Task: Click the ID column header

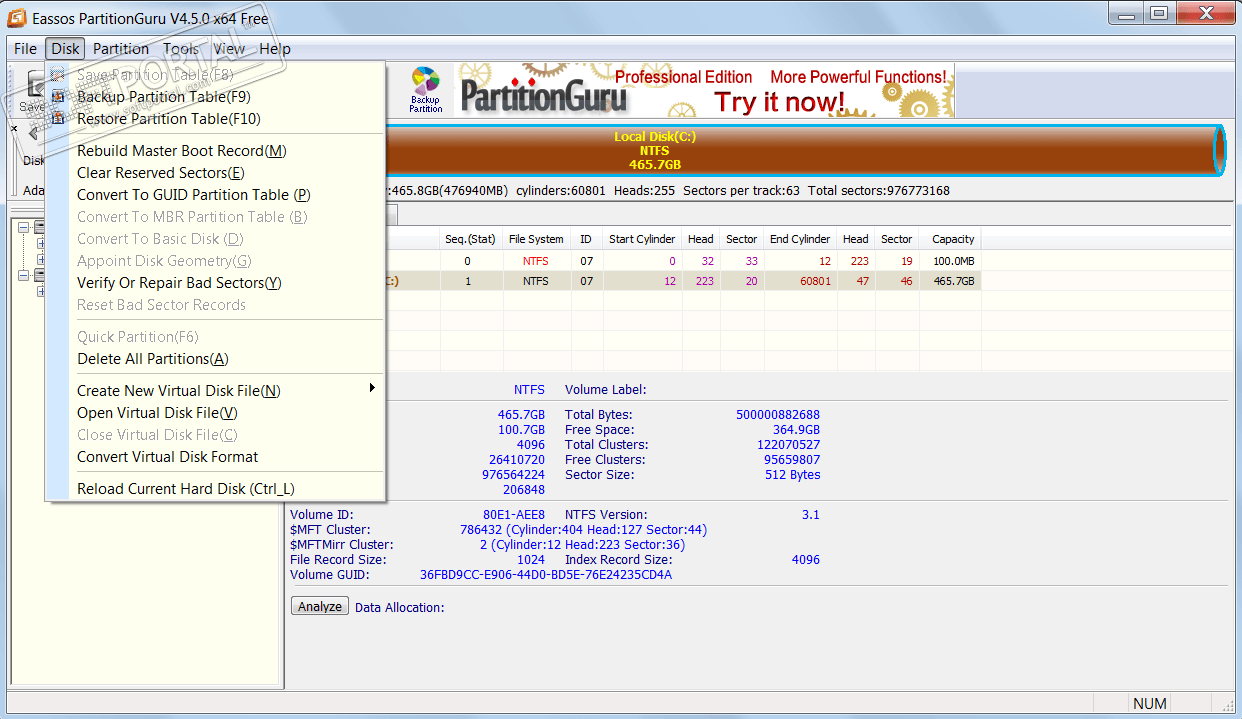Action: [586, 239]
